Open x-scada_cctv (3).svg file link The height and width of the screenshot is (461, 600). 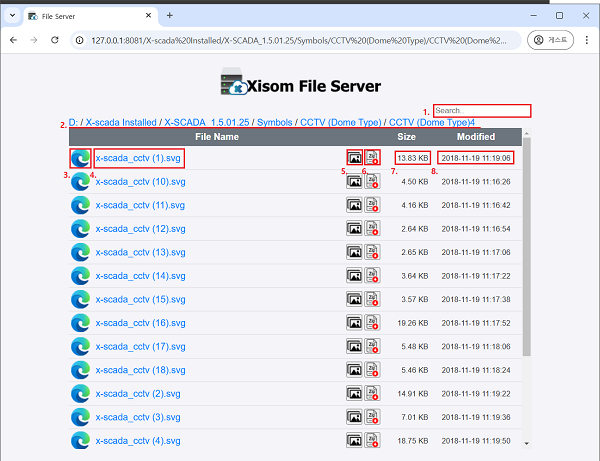tap(138, 417)
